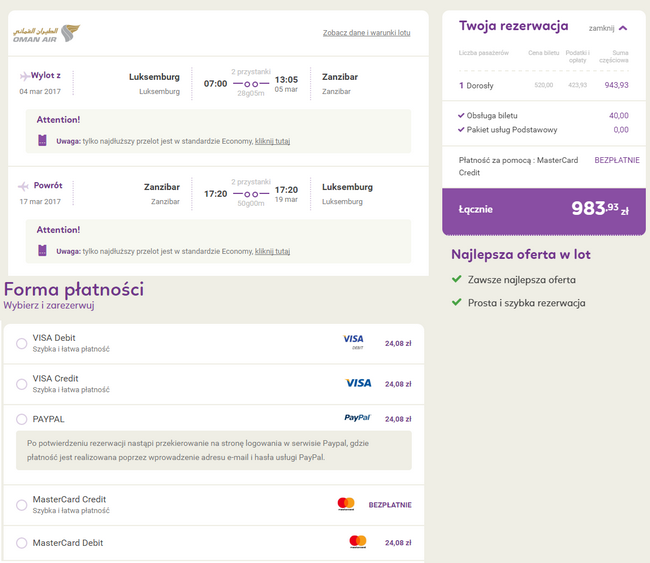Click the Forma płatności heading
650x563 pixels.
click(74, 289)
